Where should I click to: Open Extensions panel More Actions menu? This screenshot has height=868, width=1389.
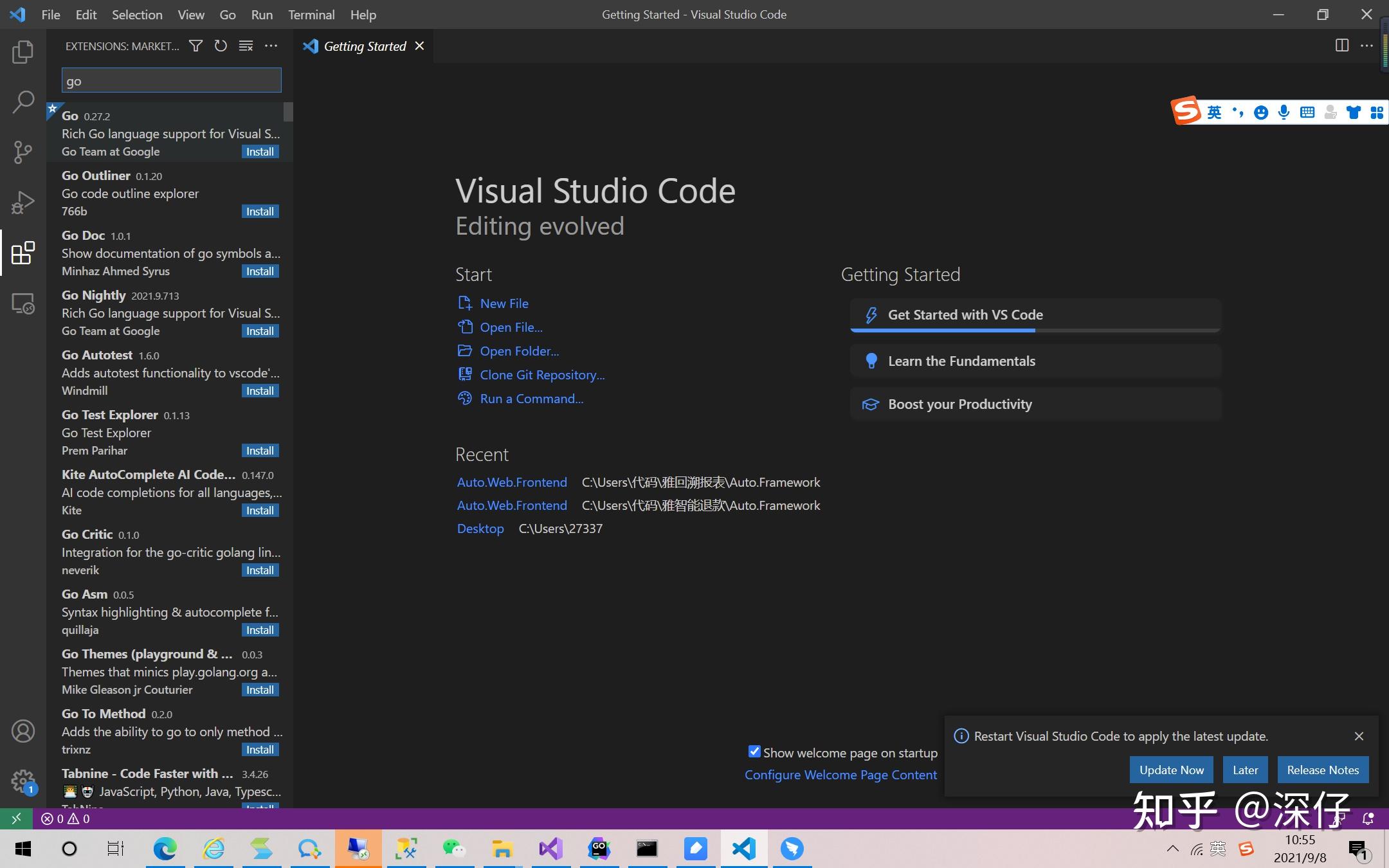point(271,46)
